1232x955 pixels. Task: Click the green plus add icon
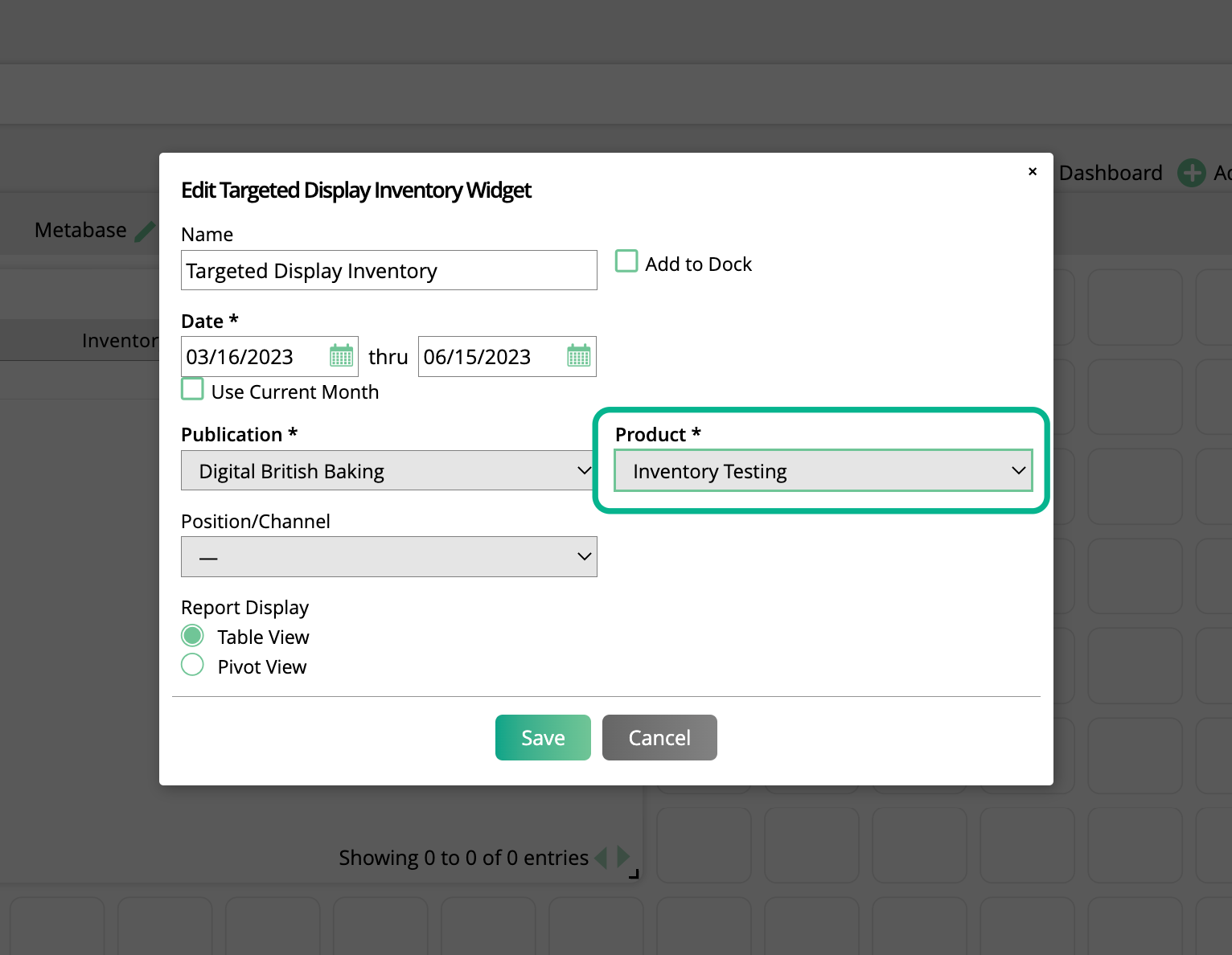coord(1191,173)
